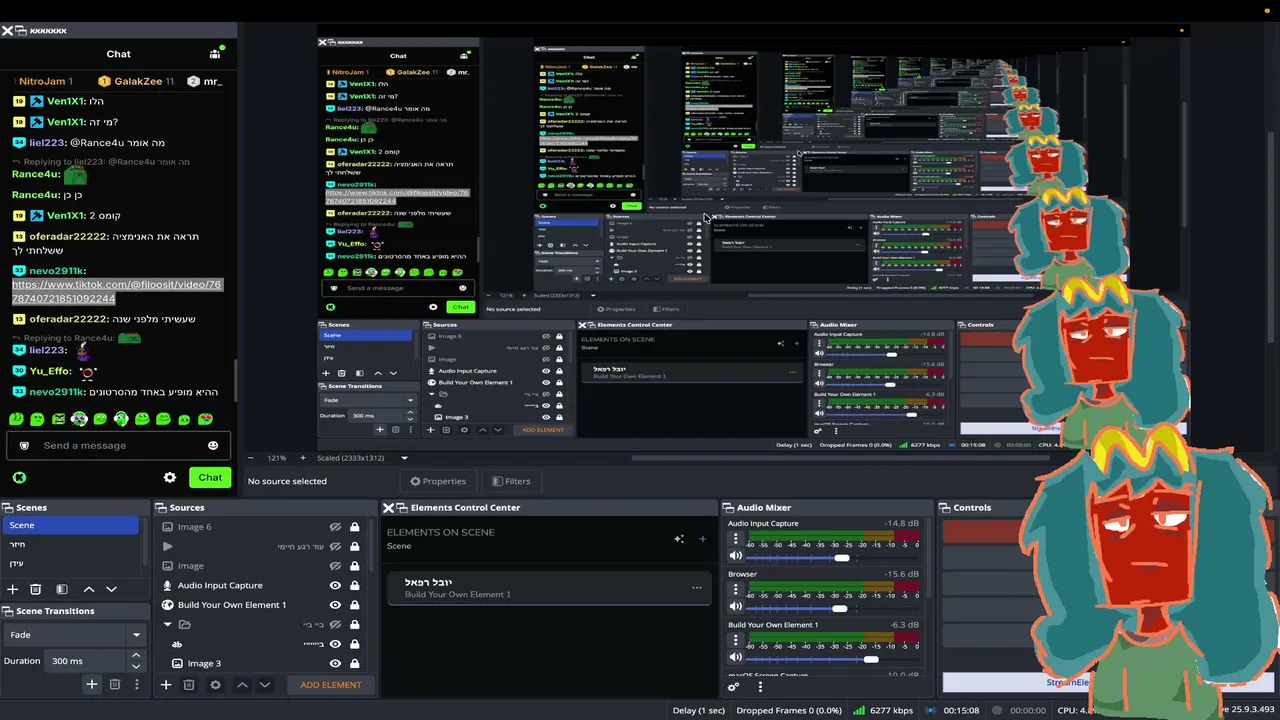Open the element card three-dot menu
Screen dimensions: 1280x720
[x=696, y=587]
